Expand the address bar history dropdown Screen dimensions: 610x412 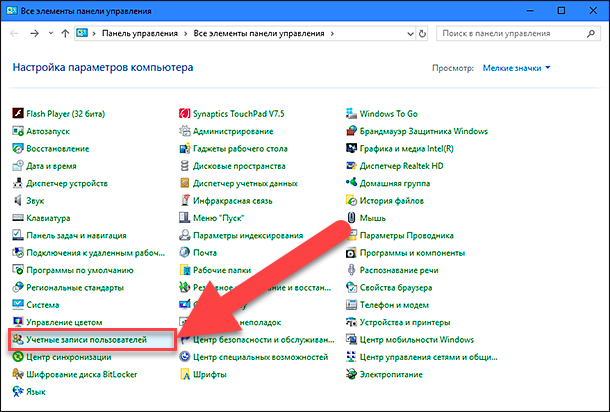coord(410,34)
